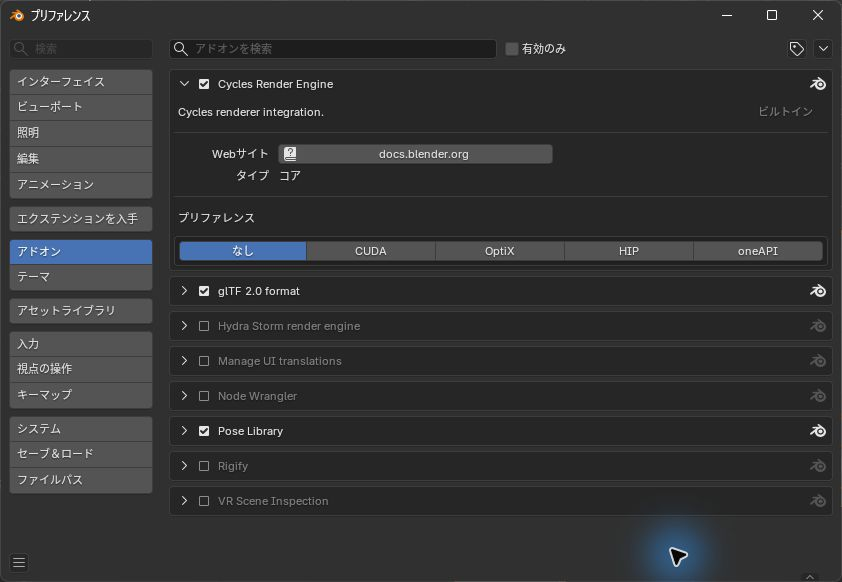
Task: Focus the sidebar 検索 search field
Action: click(x=81, y=49)
